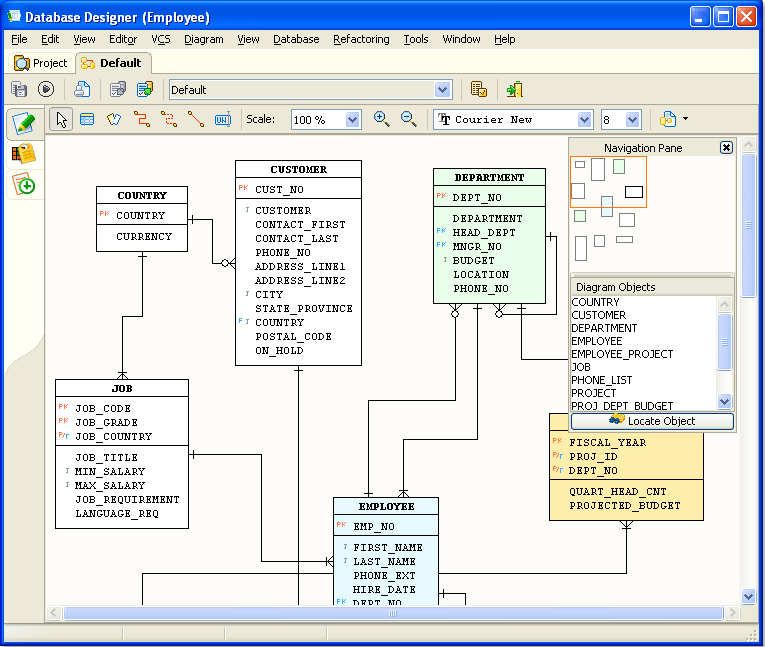This screenshot has width=765, height=647.
Task: Click the new table tool icon
Action: 87,120
